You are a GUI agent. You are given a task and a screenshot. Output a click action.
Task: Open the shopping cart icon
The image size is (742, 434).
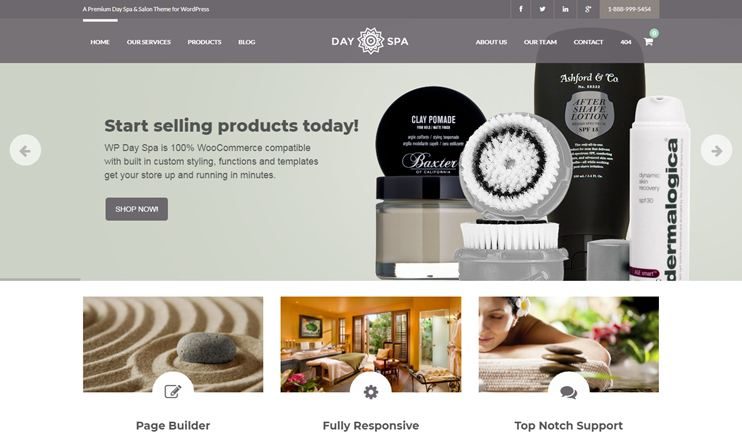(648, 42)
